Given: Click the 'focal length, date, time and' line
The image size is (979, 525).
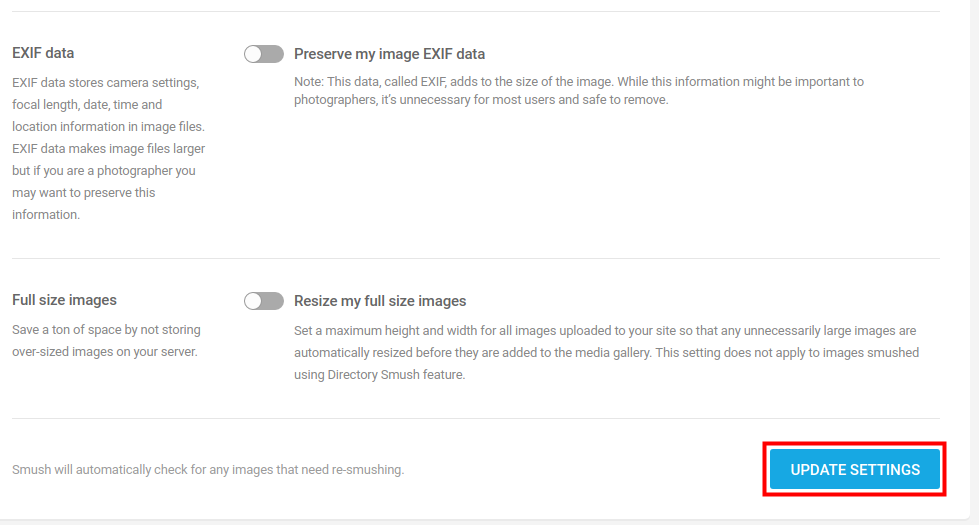Looking at the screenshot, I should pos(87,104).
